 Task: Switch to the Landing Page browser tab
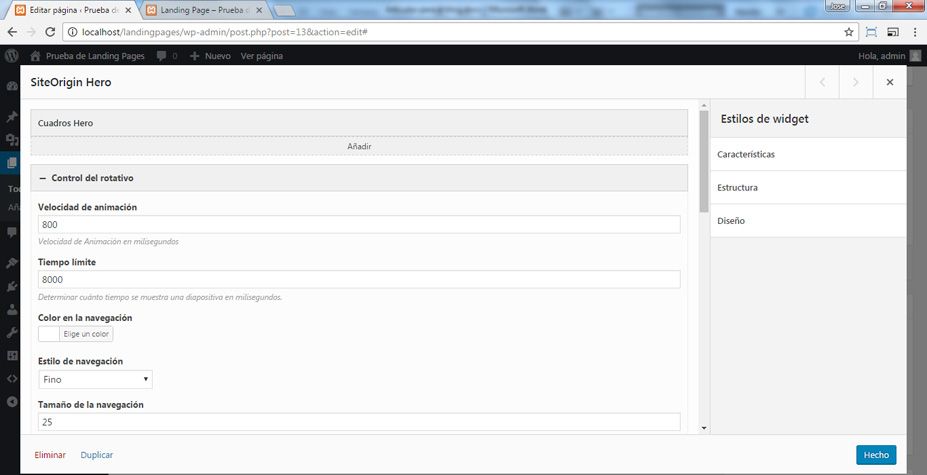click(x=204, y=10)
